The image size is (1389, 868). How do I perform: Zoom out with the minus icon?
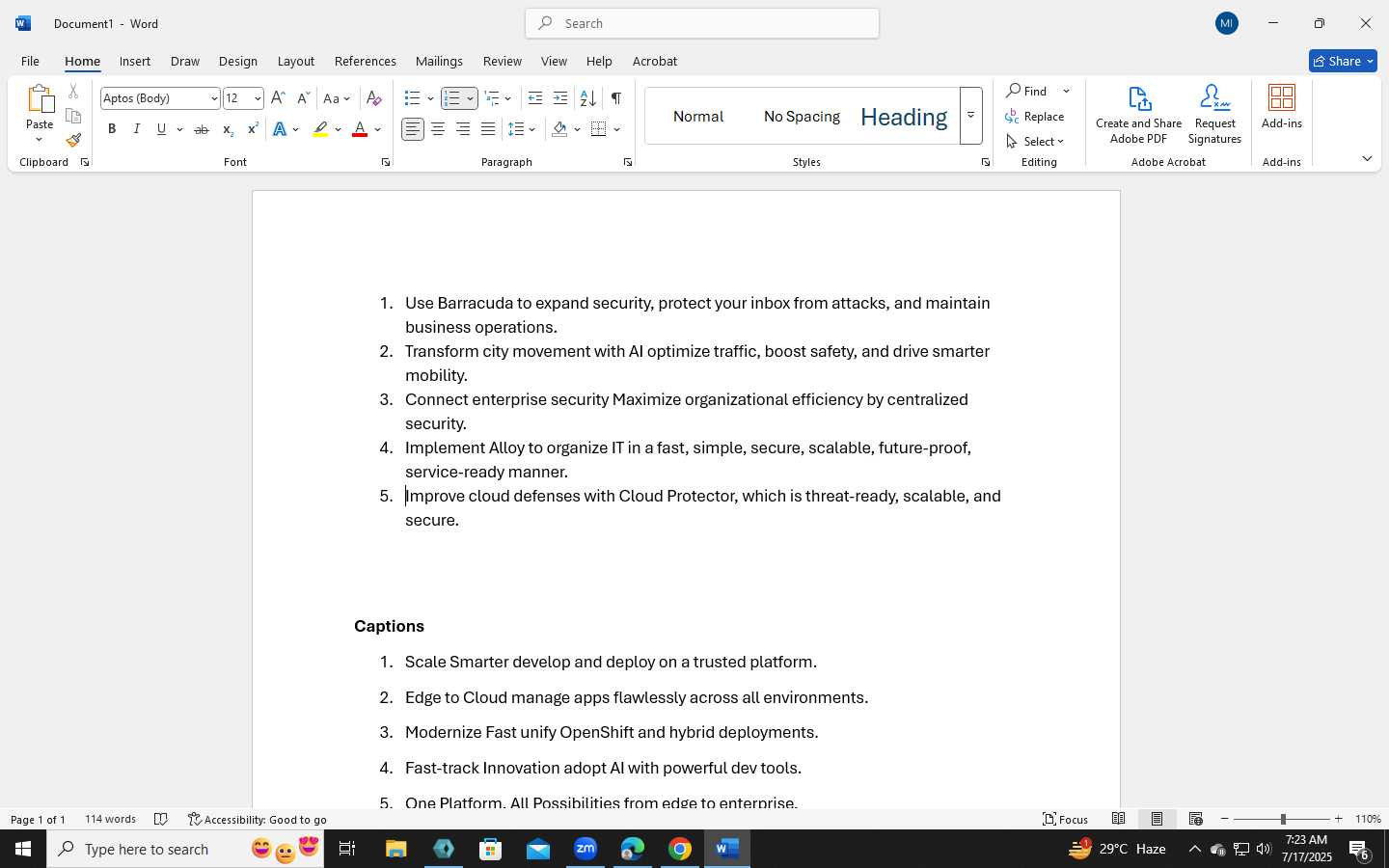point(1225,819)
